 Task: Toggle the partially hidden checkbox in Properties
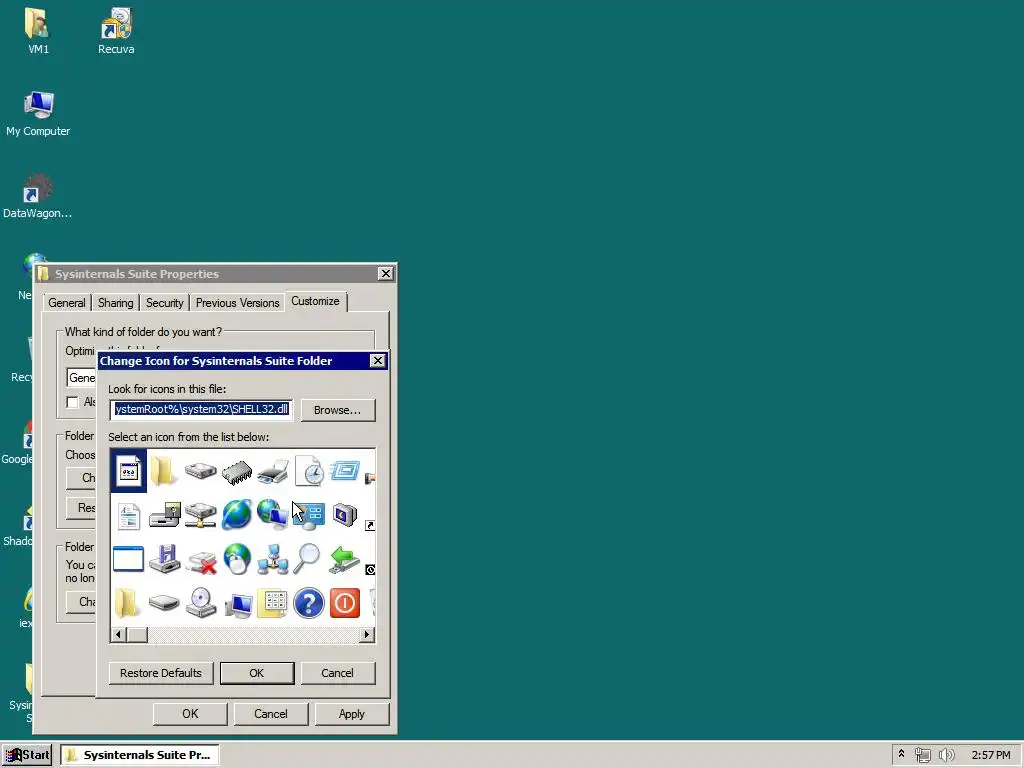point(72,402)
